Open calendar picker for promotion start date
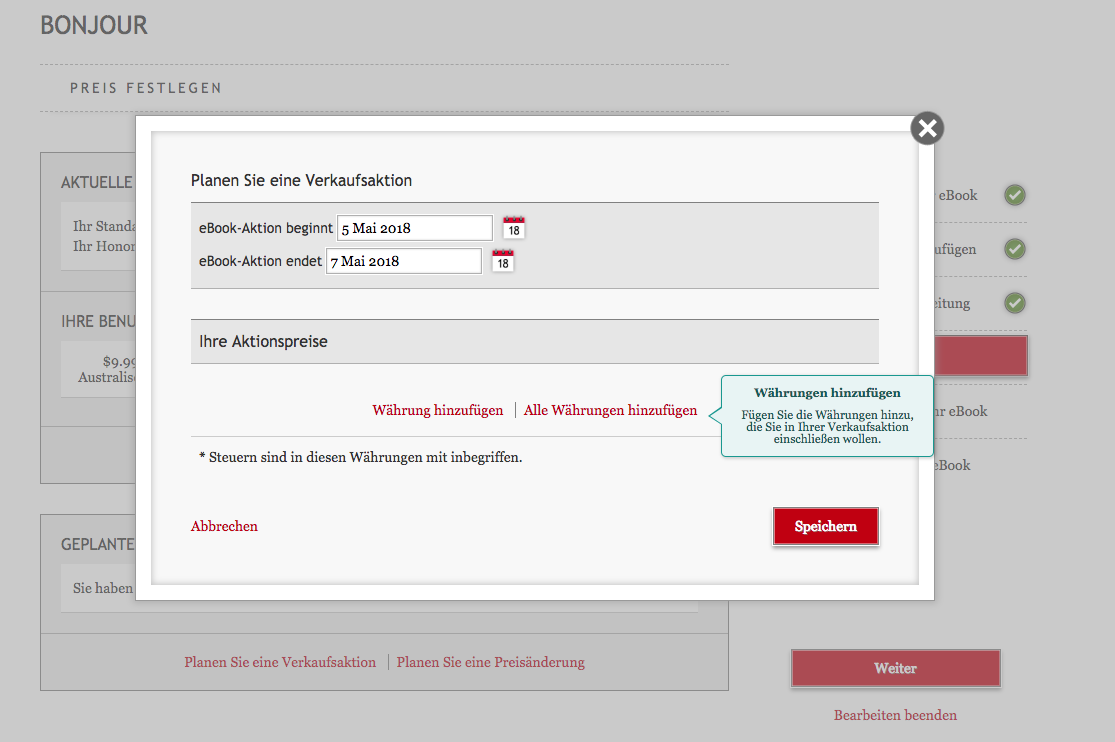Image resolution: width=1115 pixels, height=742 pixels. click(514, 227)
